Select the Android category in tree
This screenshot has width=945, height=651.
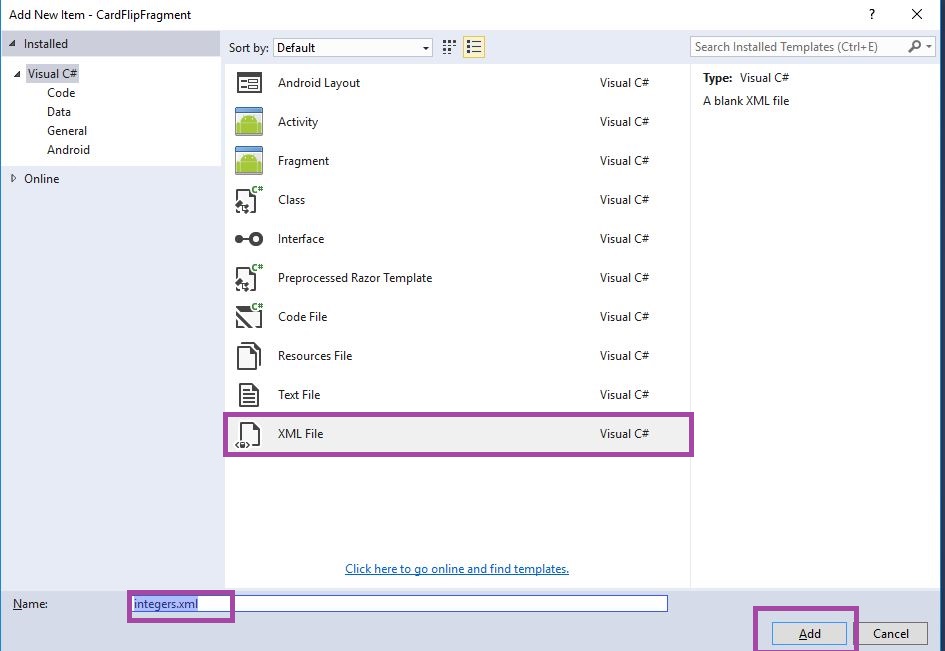(x=68, y=150)
